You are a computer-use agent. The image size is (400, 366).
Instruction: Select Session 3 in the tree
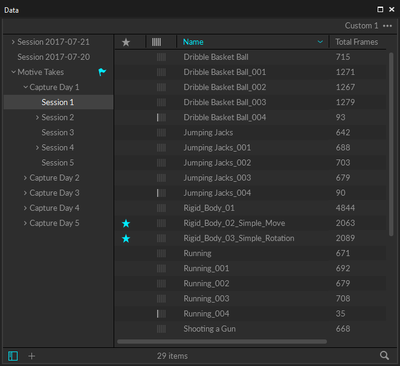tap(58, 133)
